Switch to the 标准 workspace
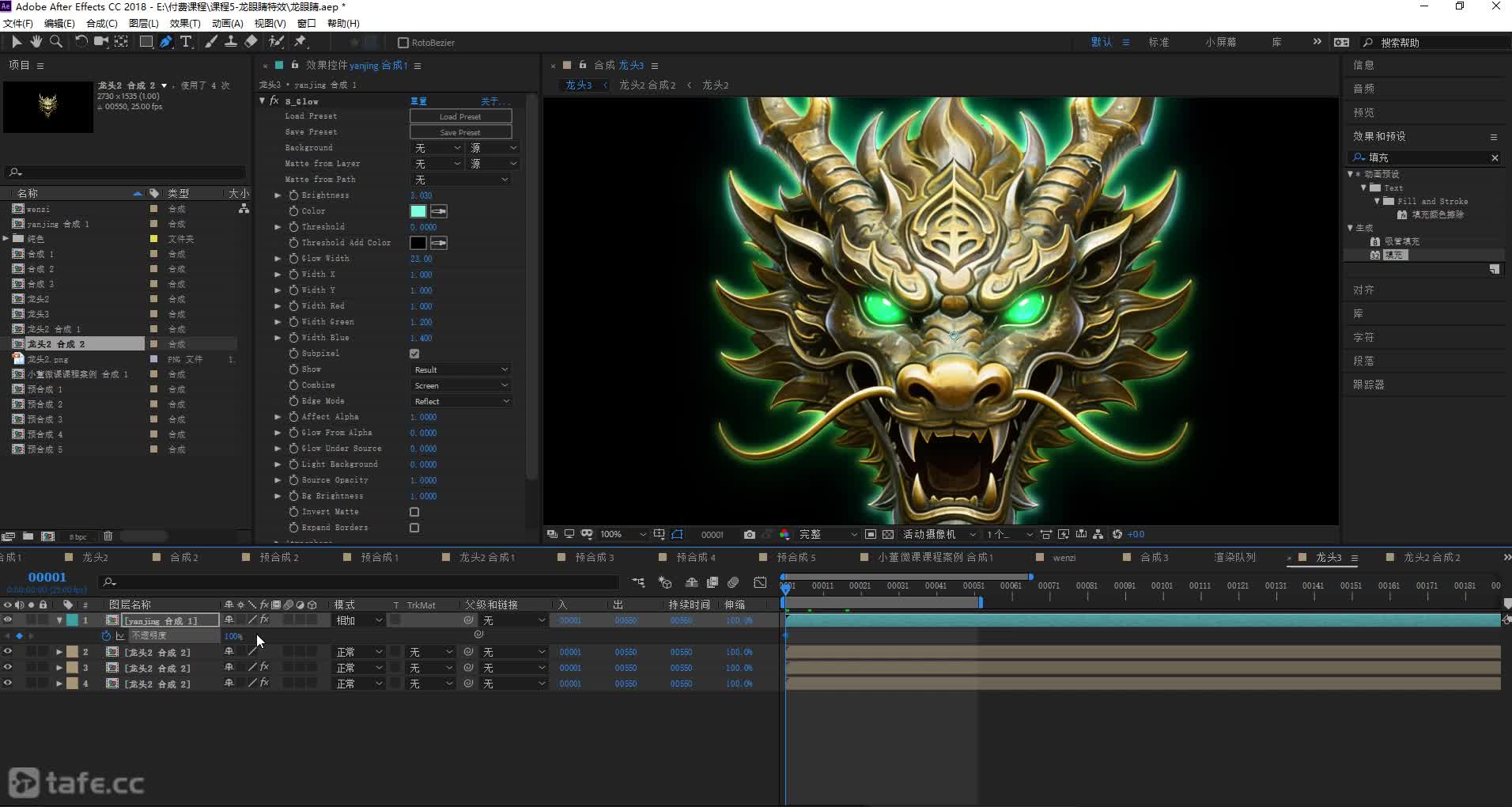Screen dimensions: 1512x807 (1159, 43)
